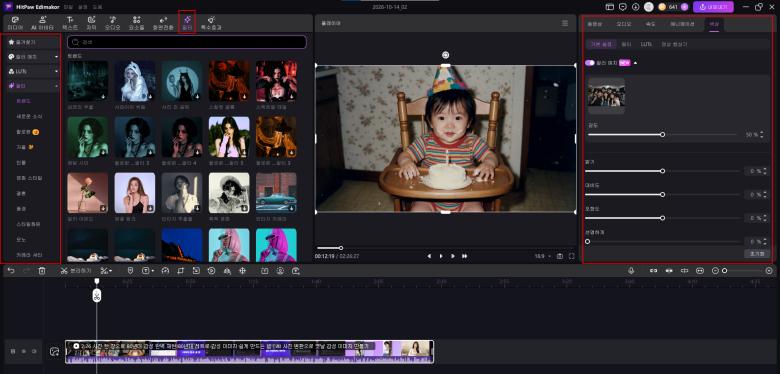Enter fullscreen preview mode
The height and width of the screenshot is (374, 780).
(572, 256)
